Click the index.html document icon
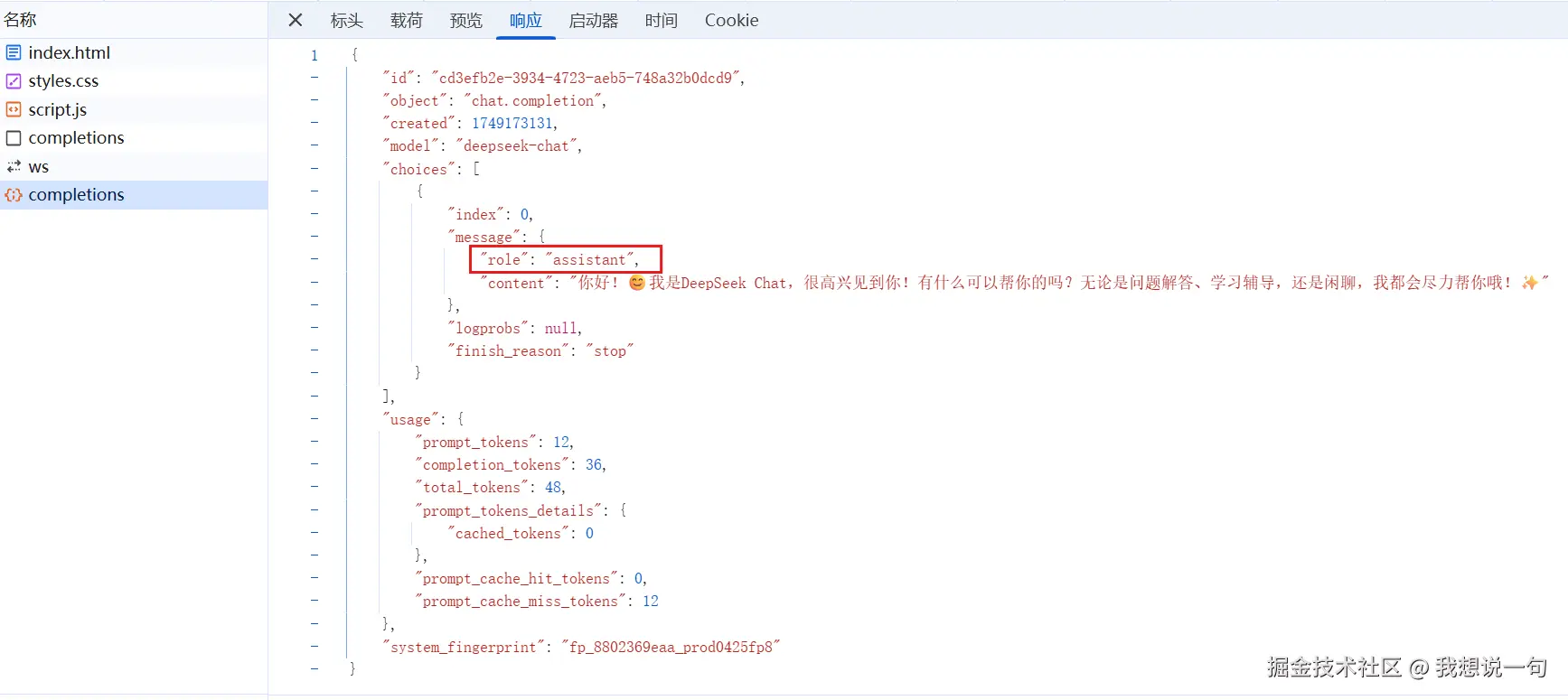Image resolution: width=1568 pixels, height=700 pixels. [x=14, y=52]
